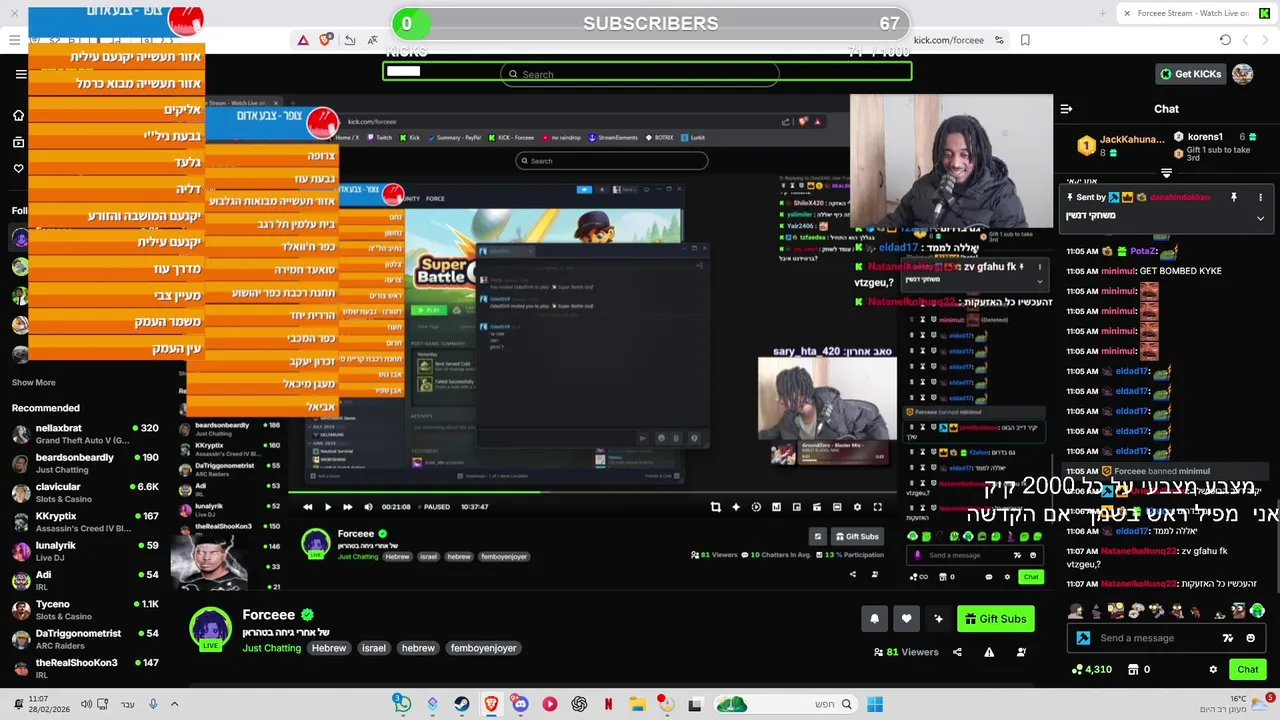Open pinned message more options menu

click(1260, 197)
